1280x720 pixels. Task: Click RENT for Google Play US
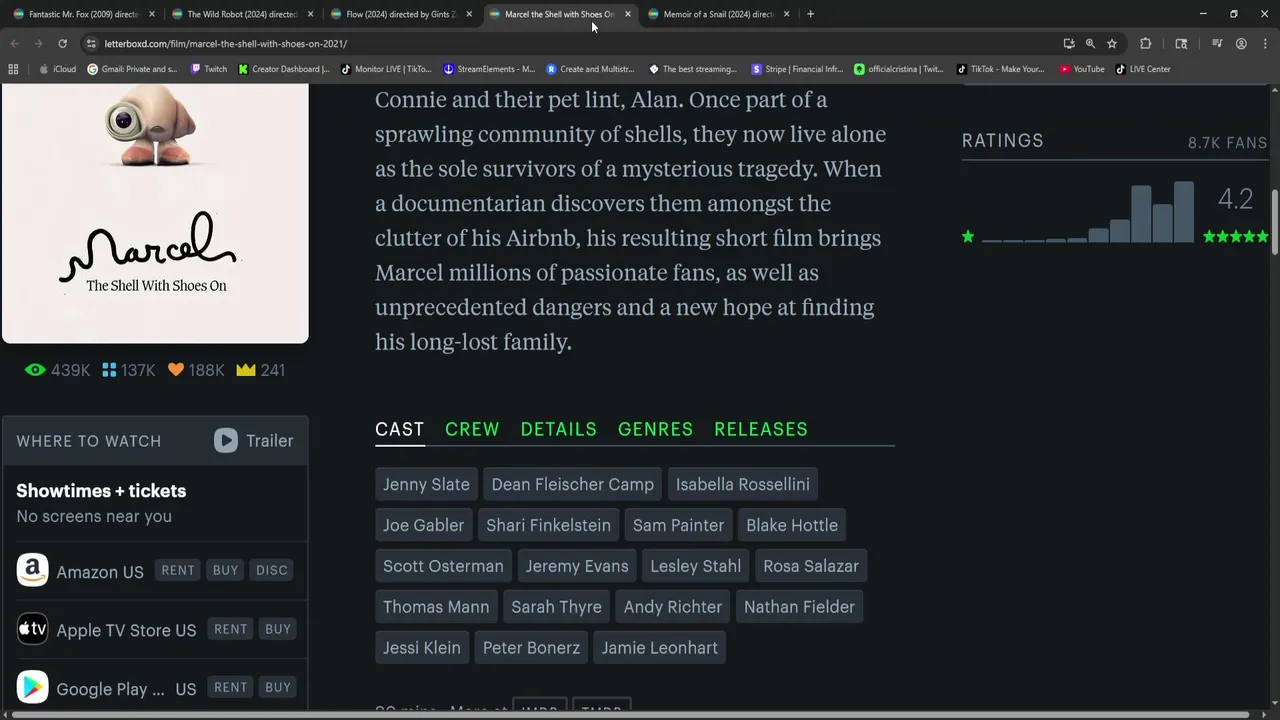pos(231,687)
